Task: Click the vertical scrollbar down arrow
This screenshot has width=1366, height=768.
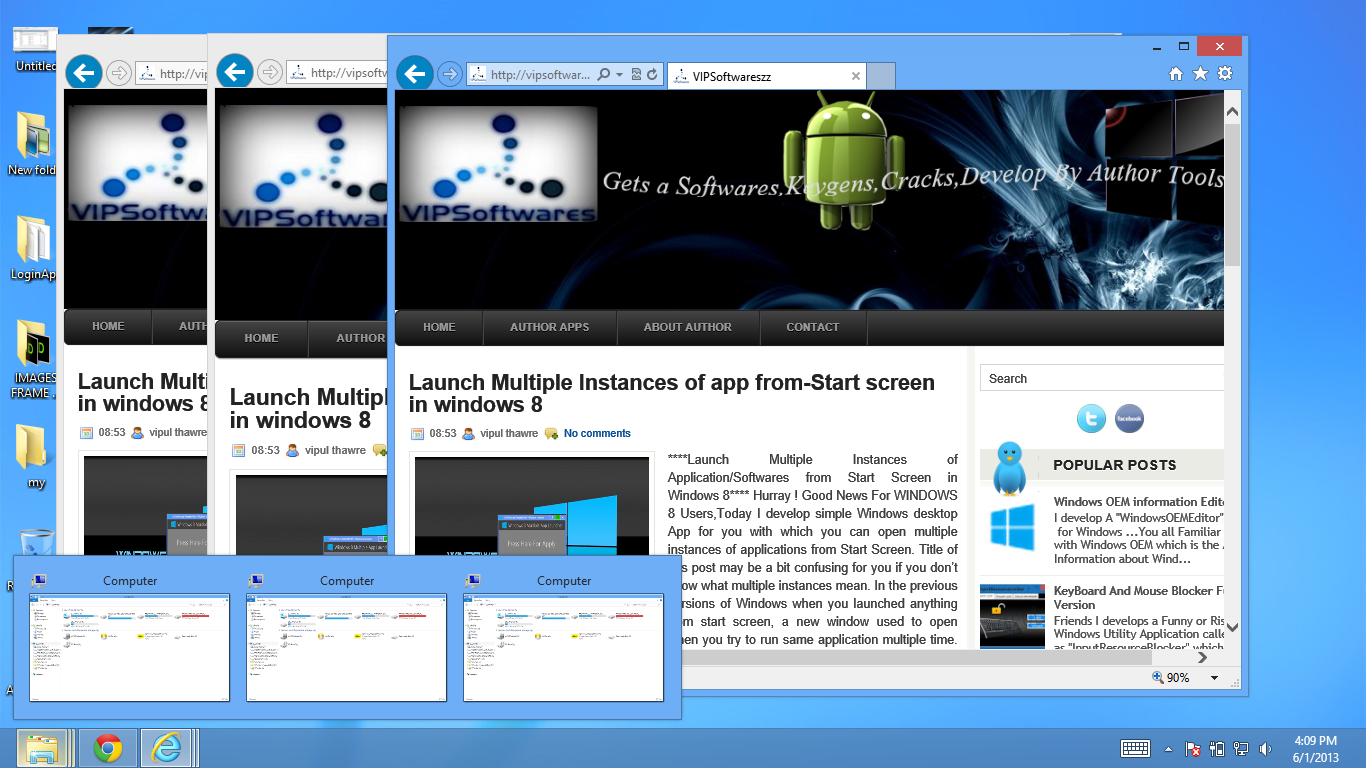Action: coord(1233,627)
